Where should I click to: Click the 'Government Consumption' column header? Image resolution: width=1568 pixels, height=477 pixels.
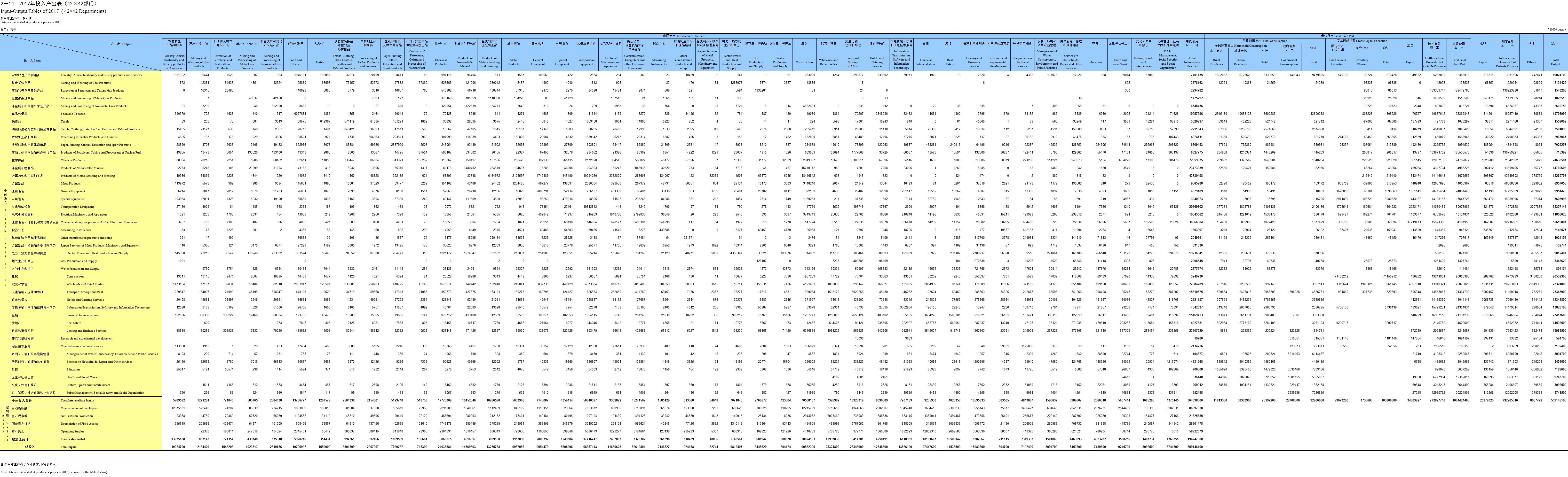click(x=1289, y=62)
